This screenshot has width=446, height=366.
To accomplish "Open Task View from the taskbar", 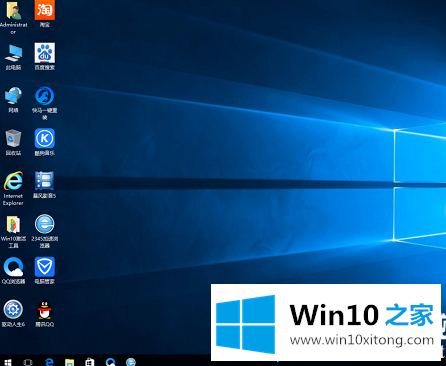I will (x=28, y=362).
